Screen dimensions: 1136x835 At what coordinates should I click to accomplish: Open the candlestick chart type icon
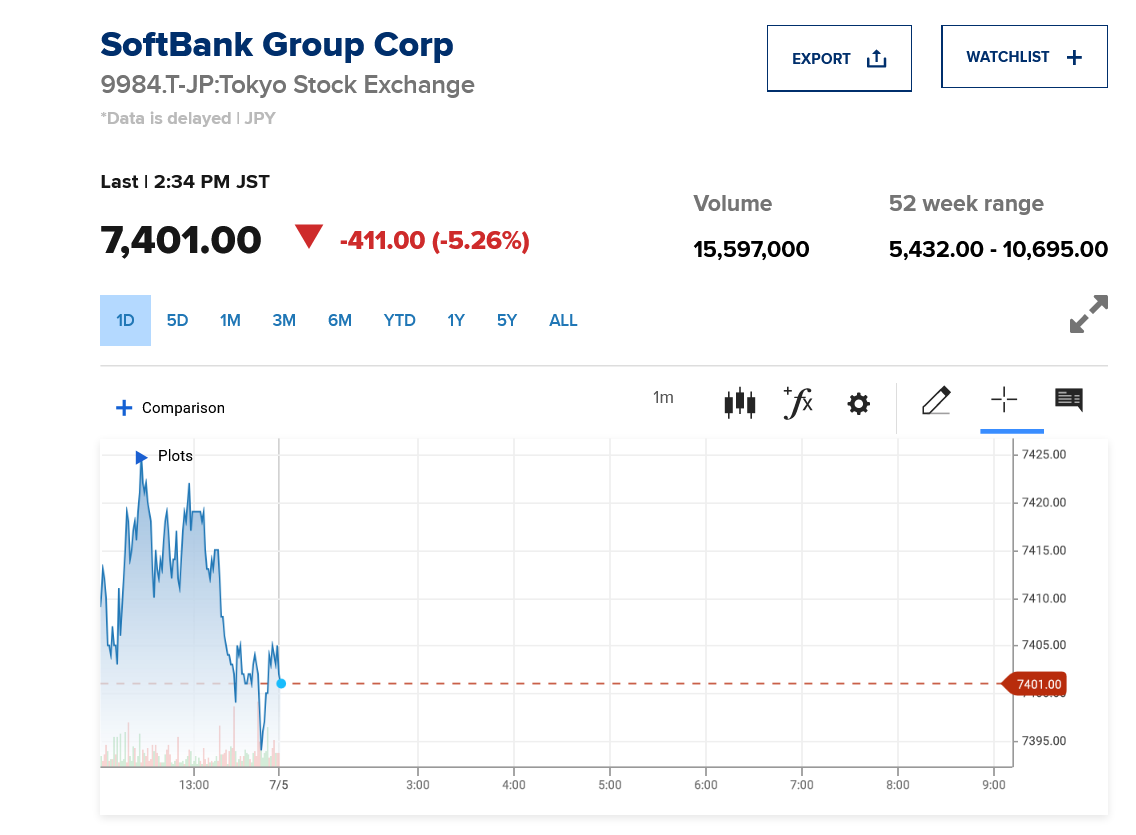(739, 403)
